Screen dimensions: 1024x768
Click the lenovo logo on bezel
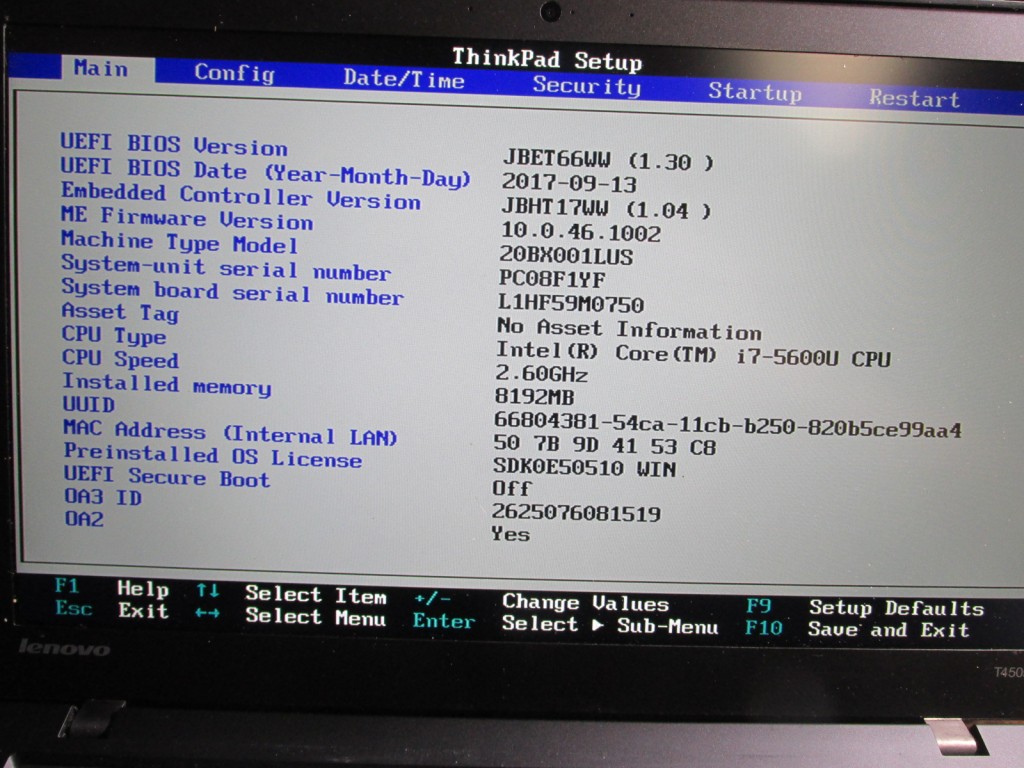[x=64, y=648]
